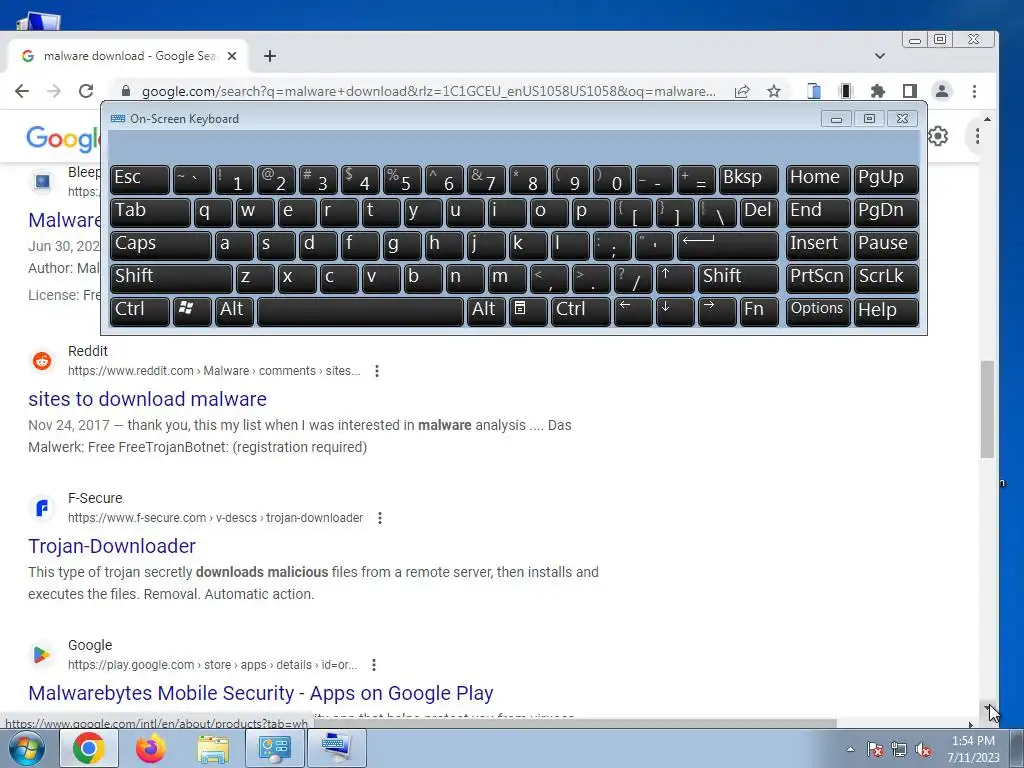The height and width of the screenshot is (768, 1024).
Task: Toggle the ScrLk key
Action: [886, 278]
